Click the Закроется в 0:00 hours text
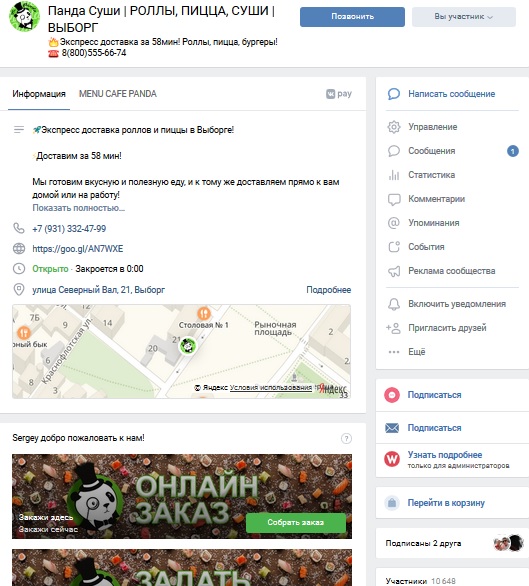This screenshot has width=529, height=586. pos(109,269)
